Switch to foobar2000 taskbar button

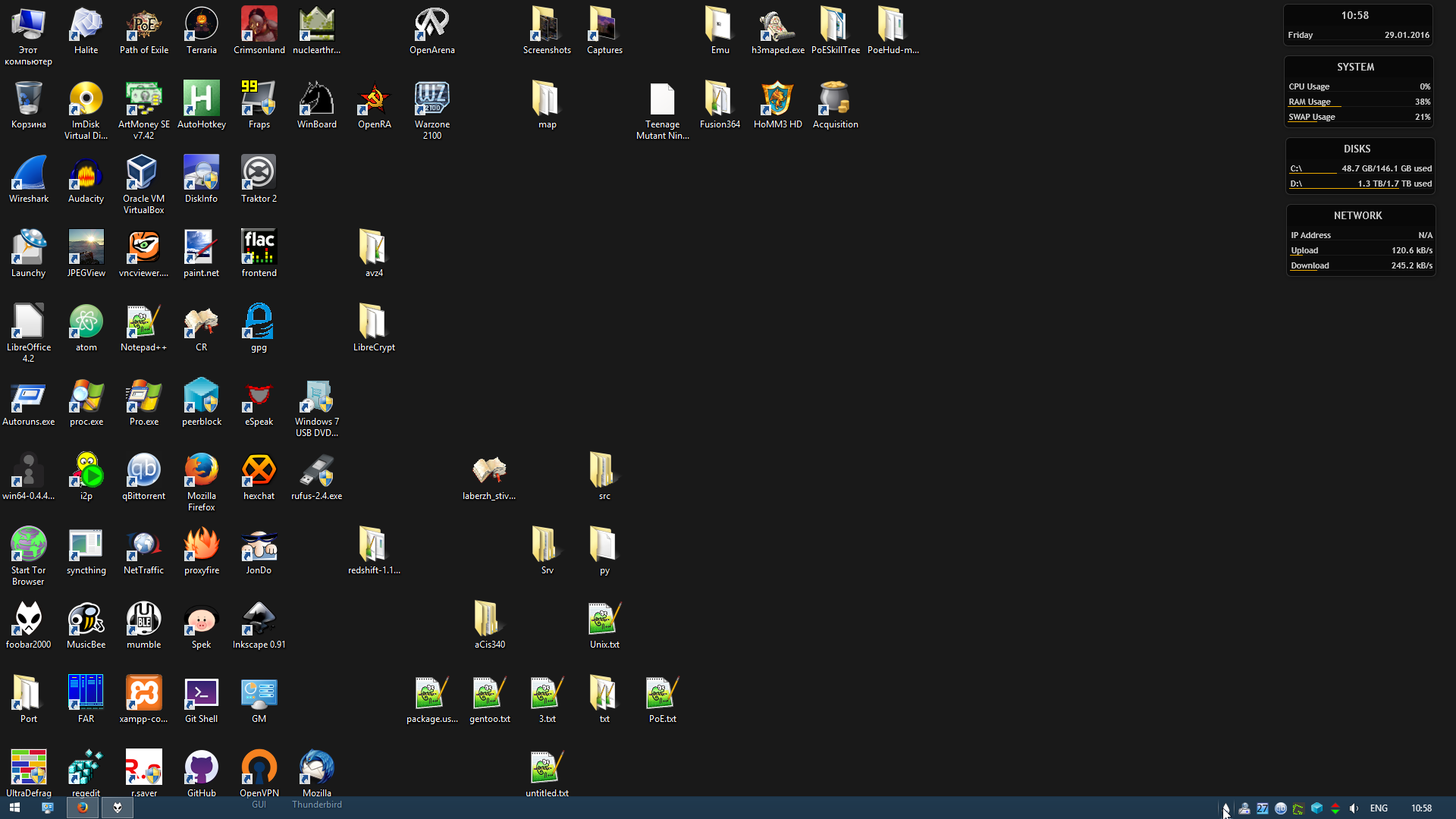[118, 808]
